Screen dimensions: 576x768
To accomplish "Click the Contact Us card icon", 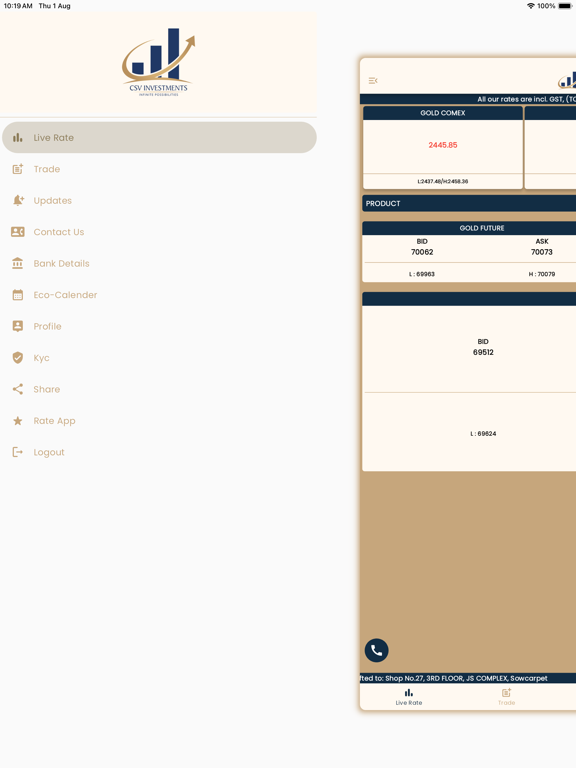I will [18, 232].
